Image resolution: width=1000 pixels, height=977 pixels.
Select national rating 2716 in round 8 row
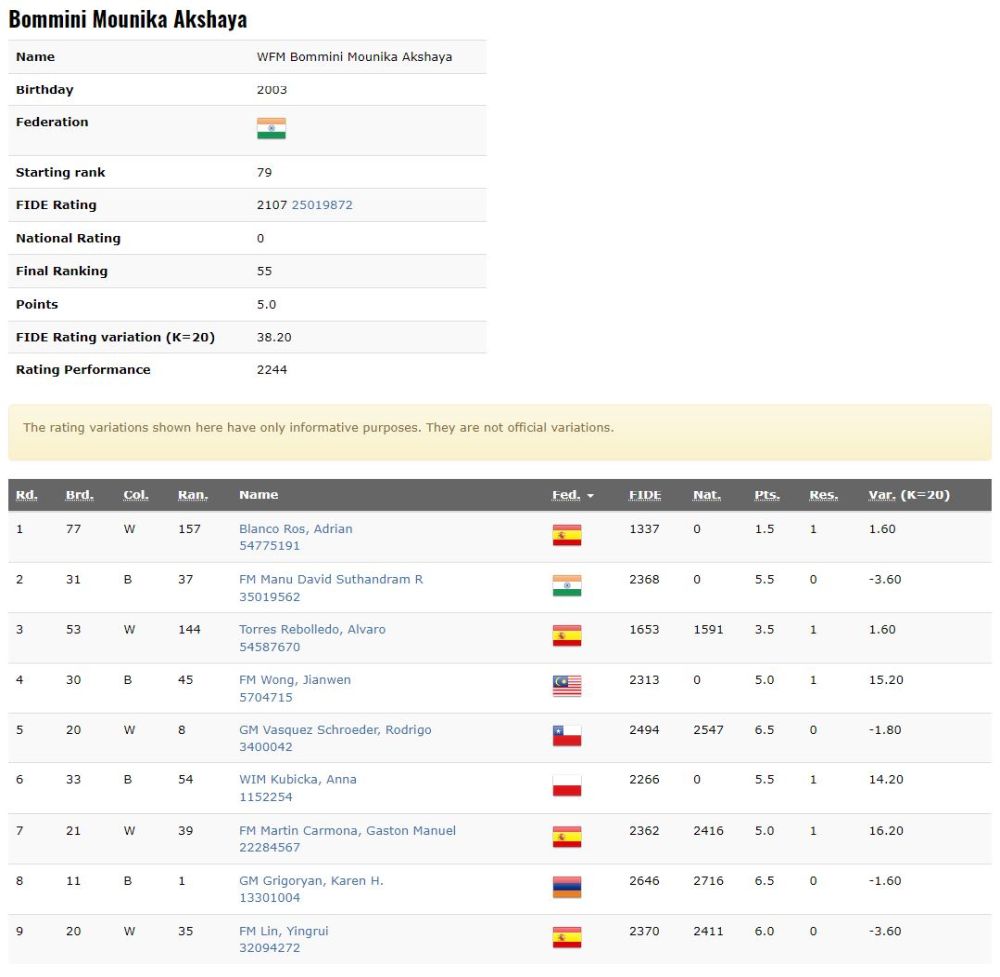[709, 881]
